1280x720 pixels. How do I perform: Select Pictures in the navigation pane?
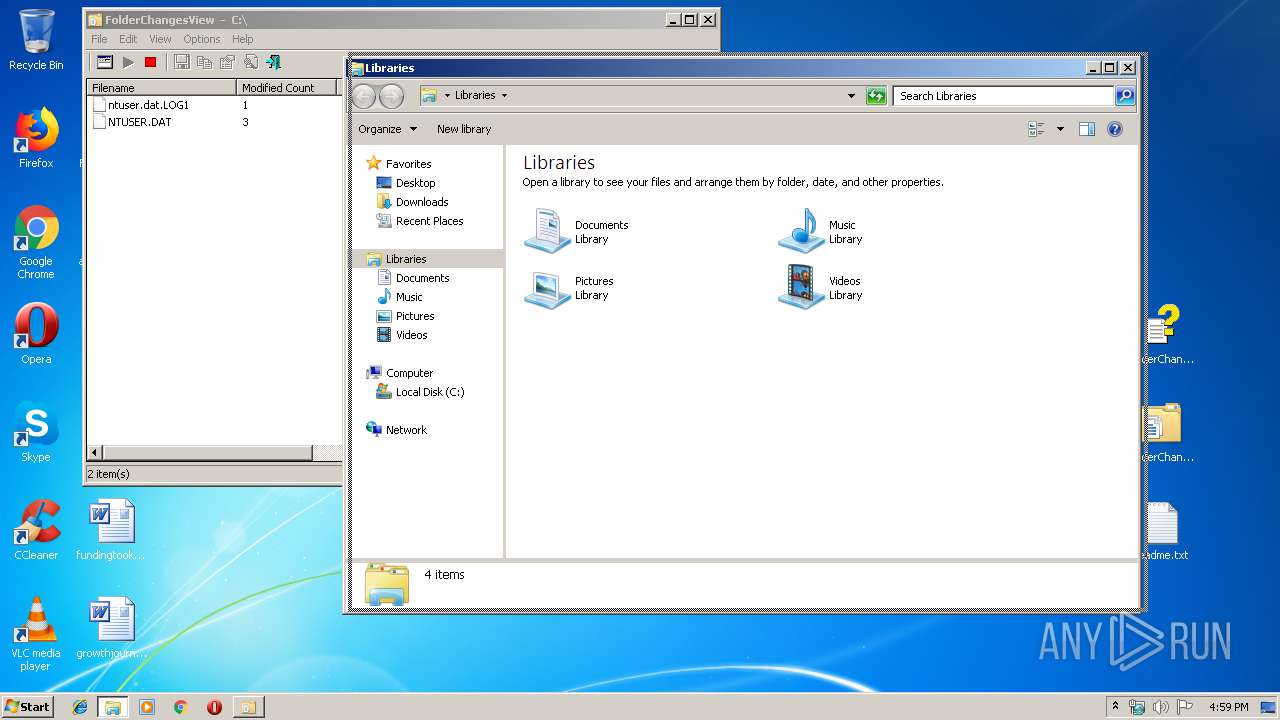[405, 316]
